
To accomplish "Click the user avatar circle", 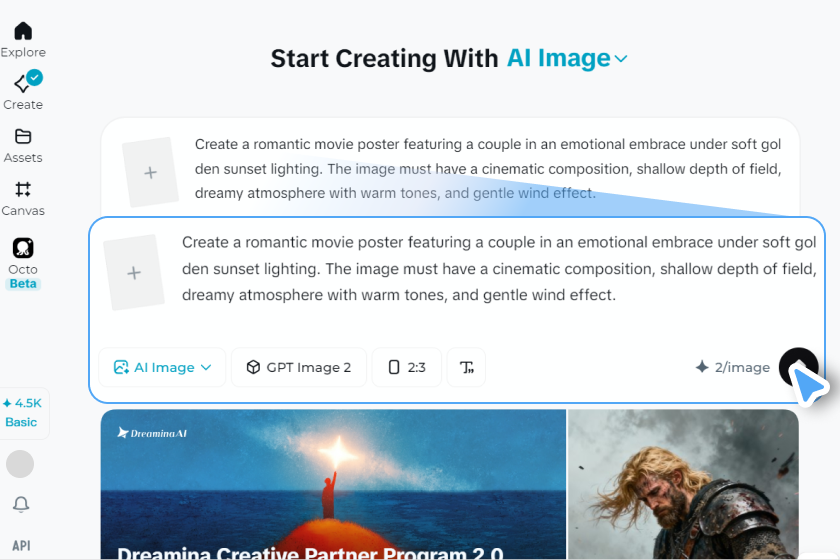I will click(20, 464).
